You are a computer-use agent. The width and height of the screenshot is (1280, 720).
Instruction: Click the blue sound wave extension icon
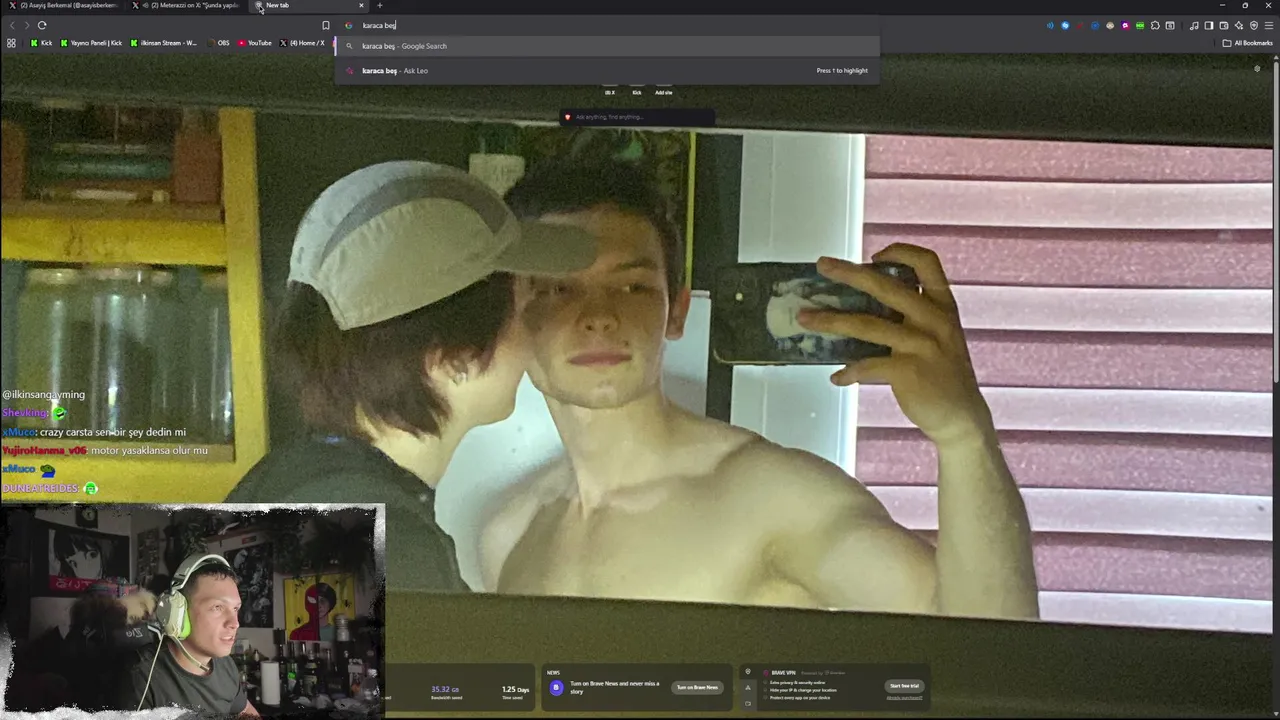point(1050,25)
